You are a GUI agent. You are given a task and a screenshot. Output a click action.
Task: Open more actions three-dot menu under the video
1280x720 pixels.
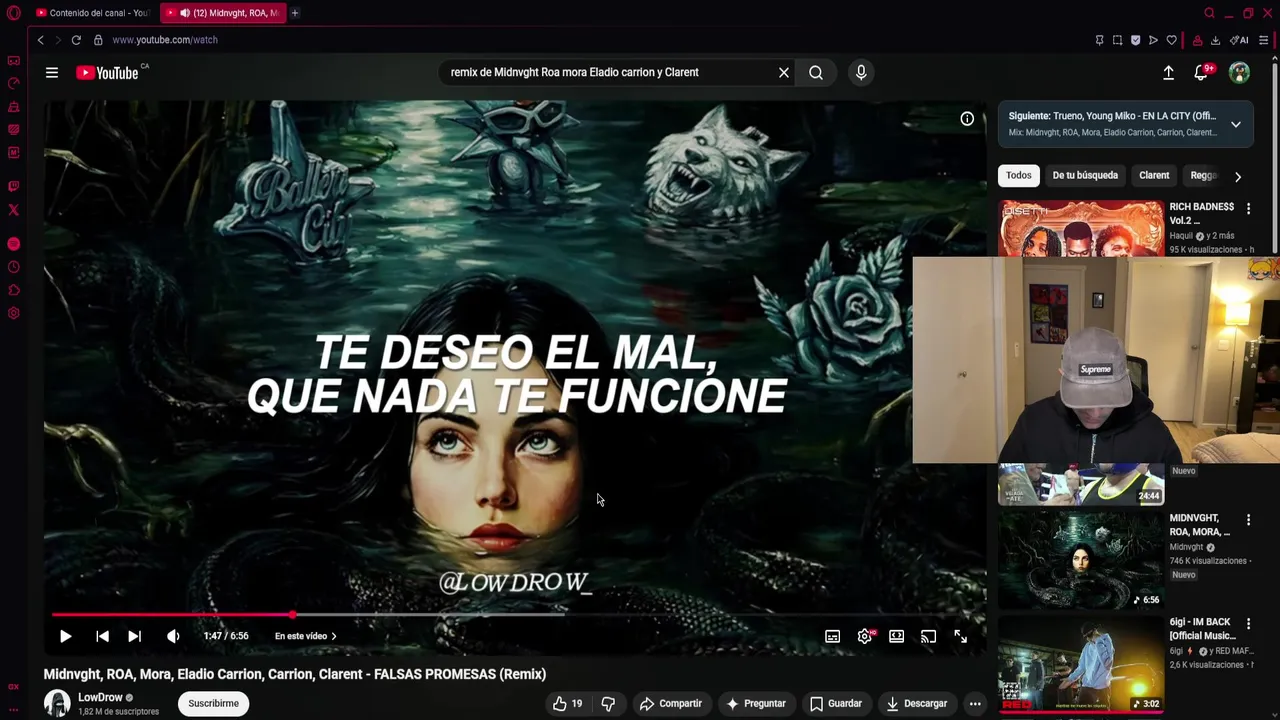[975, 704]
